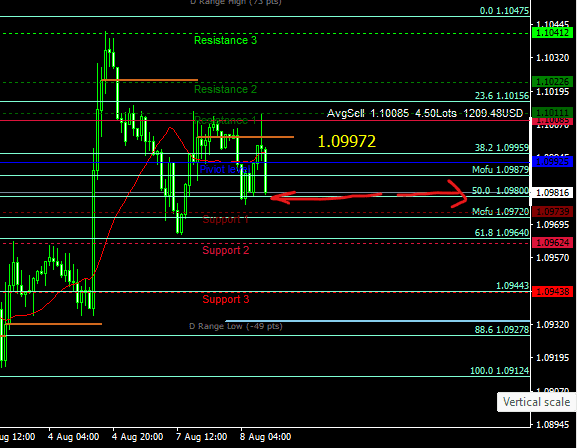Click the red 1.09438 price tag
This screenshot has width=578, height=448.
[x=553, y=292]
